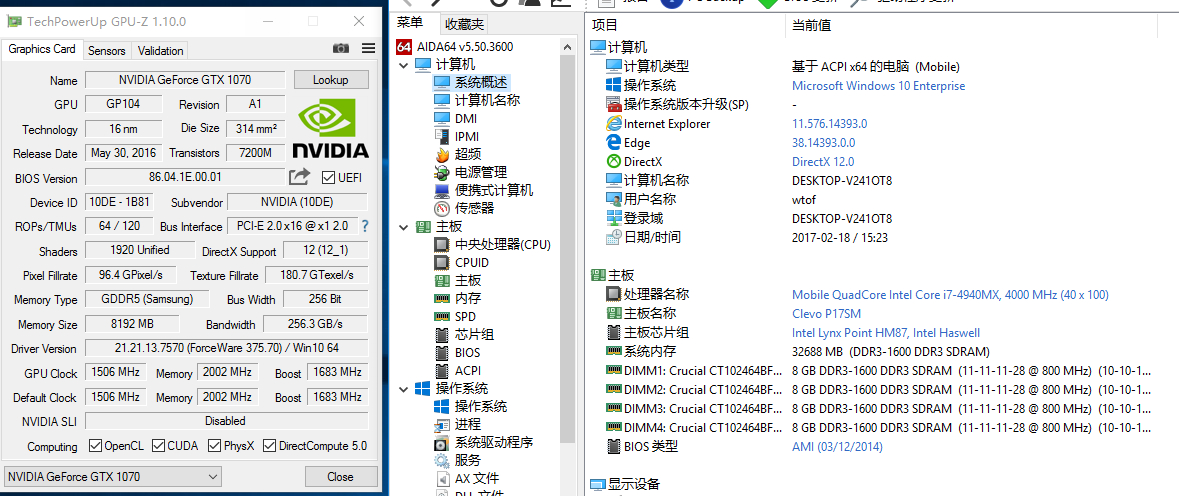Open the AMI (03/12/2014) BIOS link
The image size is (1179, 496).
point(837,446)
